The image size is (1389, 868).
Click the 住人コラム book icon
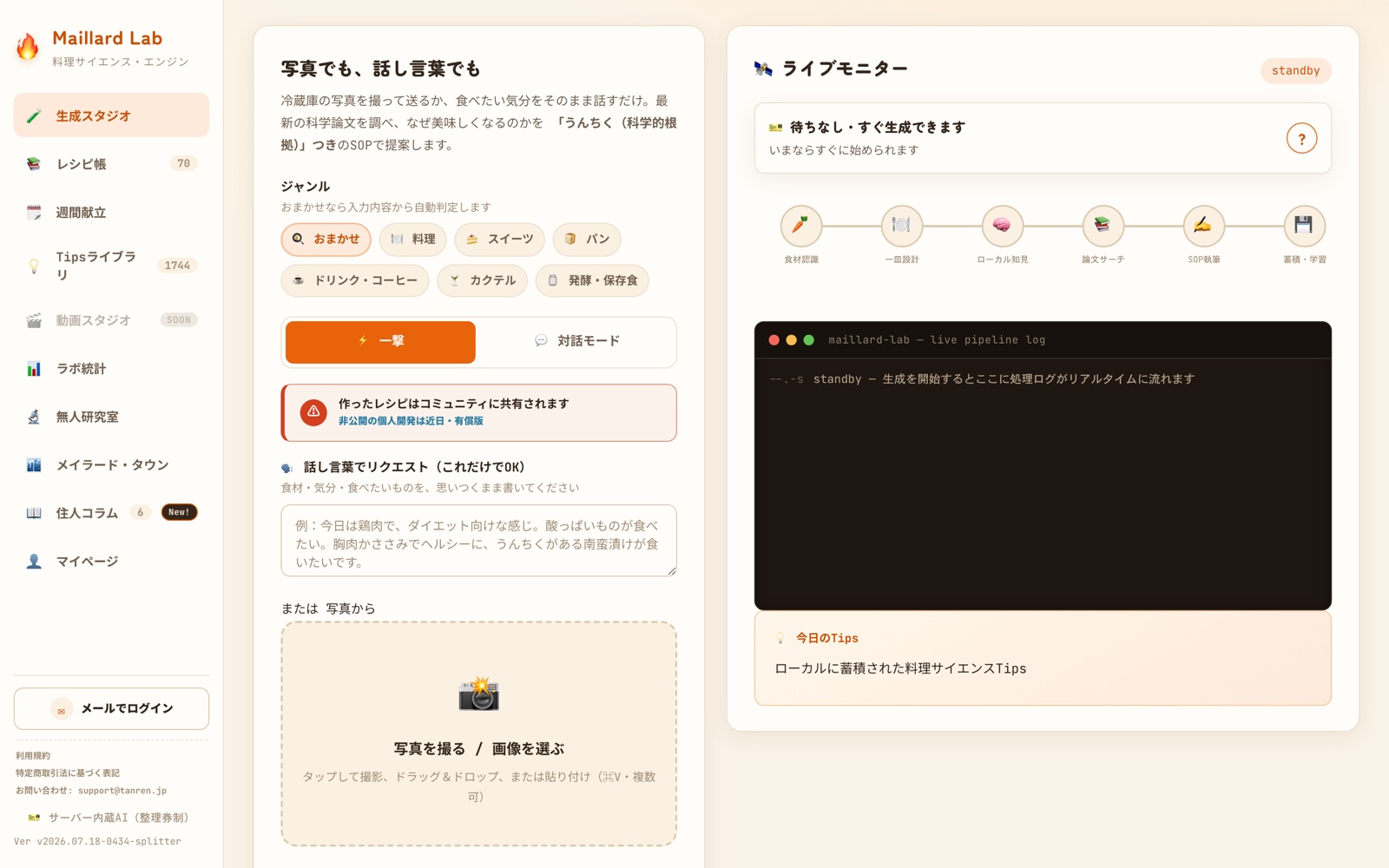[34, 513]
